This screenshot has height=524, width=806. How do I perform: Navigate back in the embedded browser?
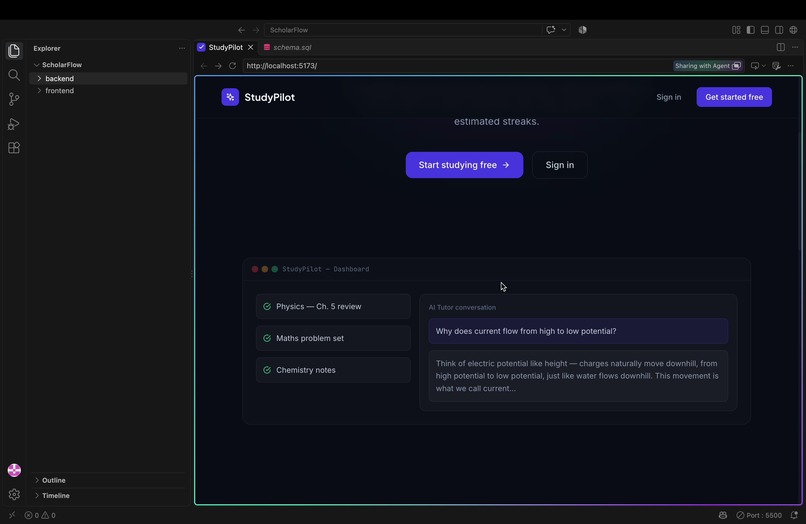tap(204, 66)
